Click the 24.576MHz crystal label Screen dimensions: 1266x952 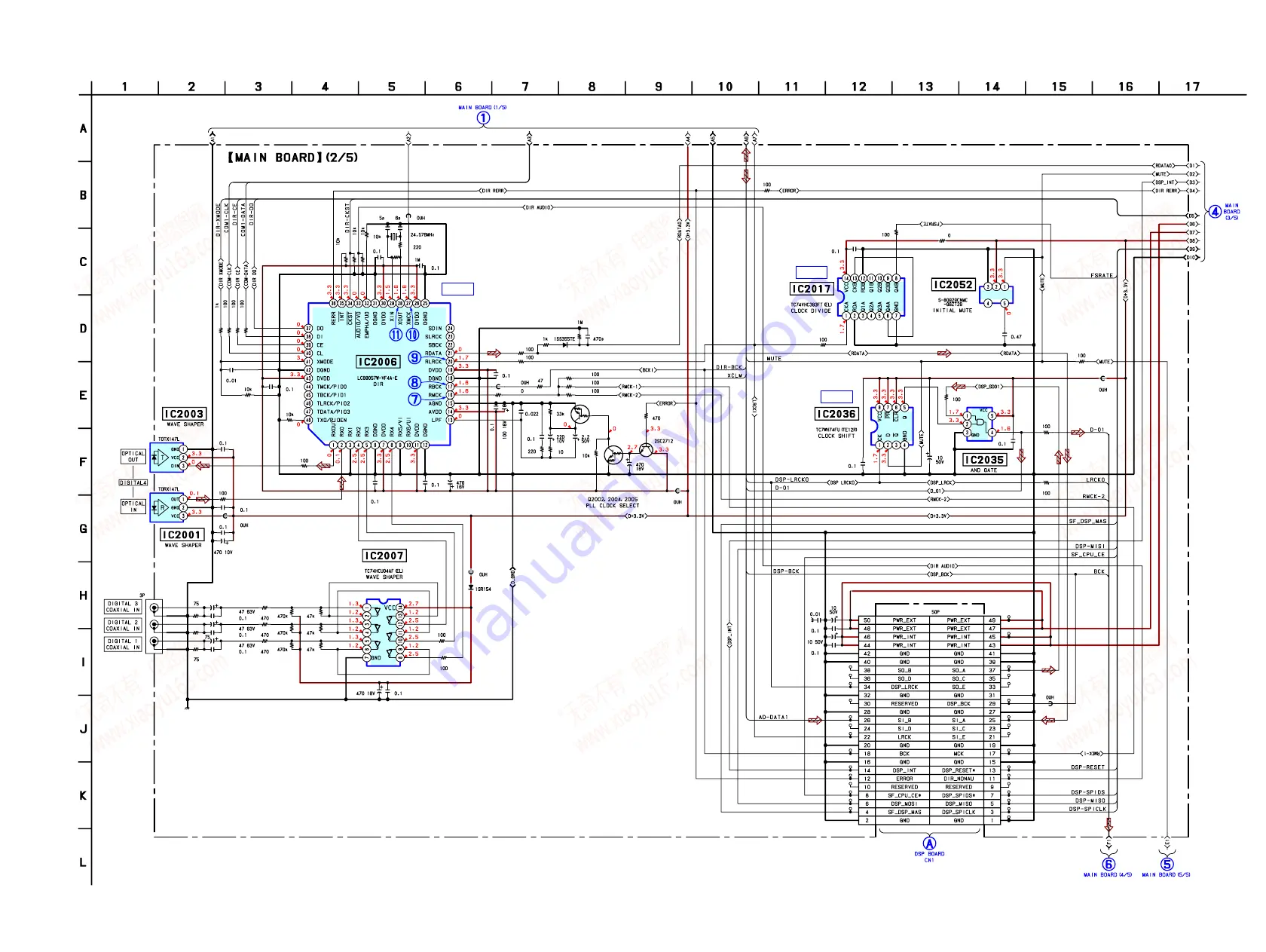point(422,234)
